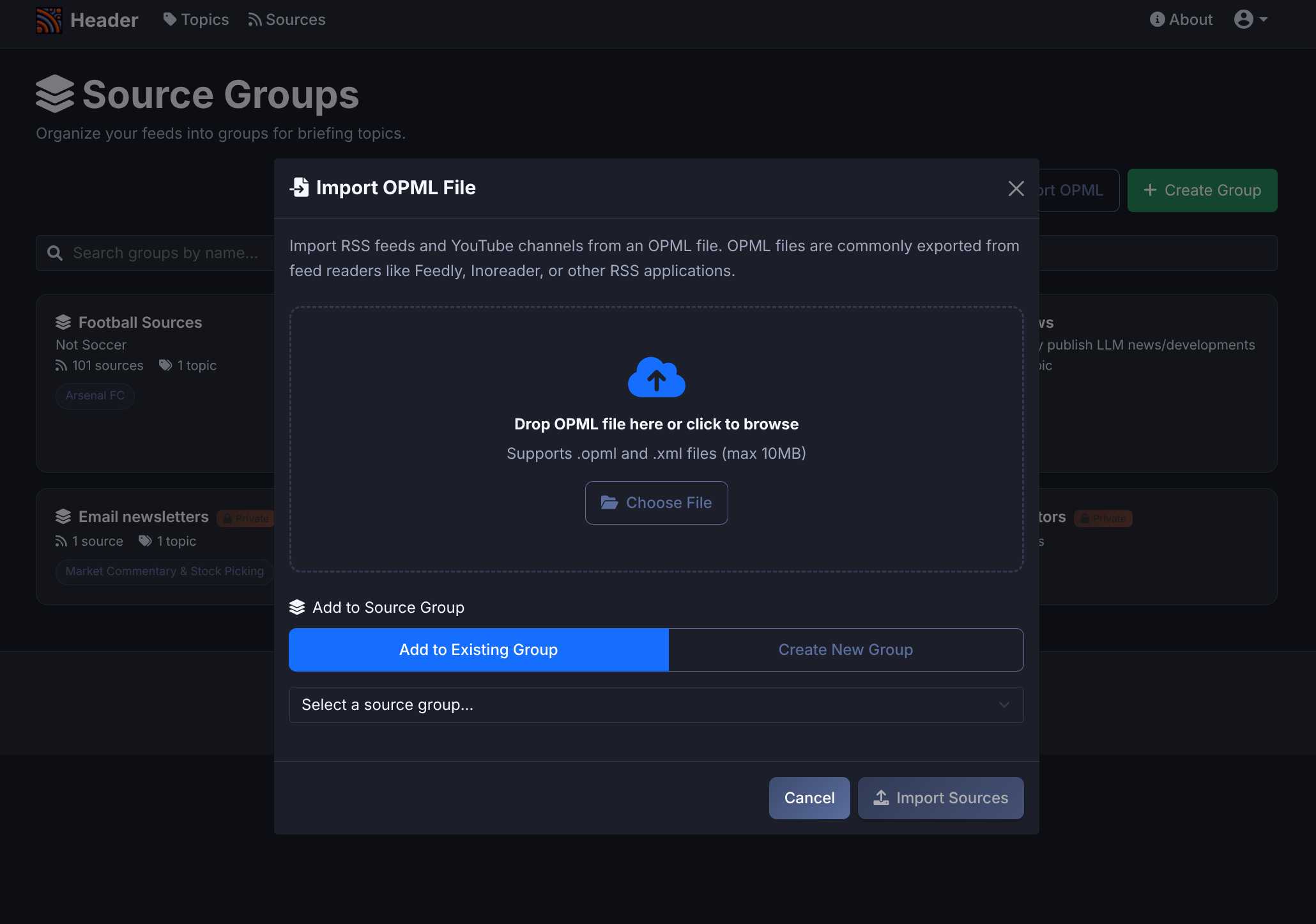Open the Topics nav item
This screenshot has height=924, width=1316.
tap(196, 20)
